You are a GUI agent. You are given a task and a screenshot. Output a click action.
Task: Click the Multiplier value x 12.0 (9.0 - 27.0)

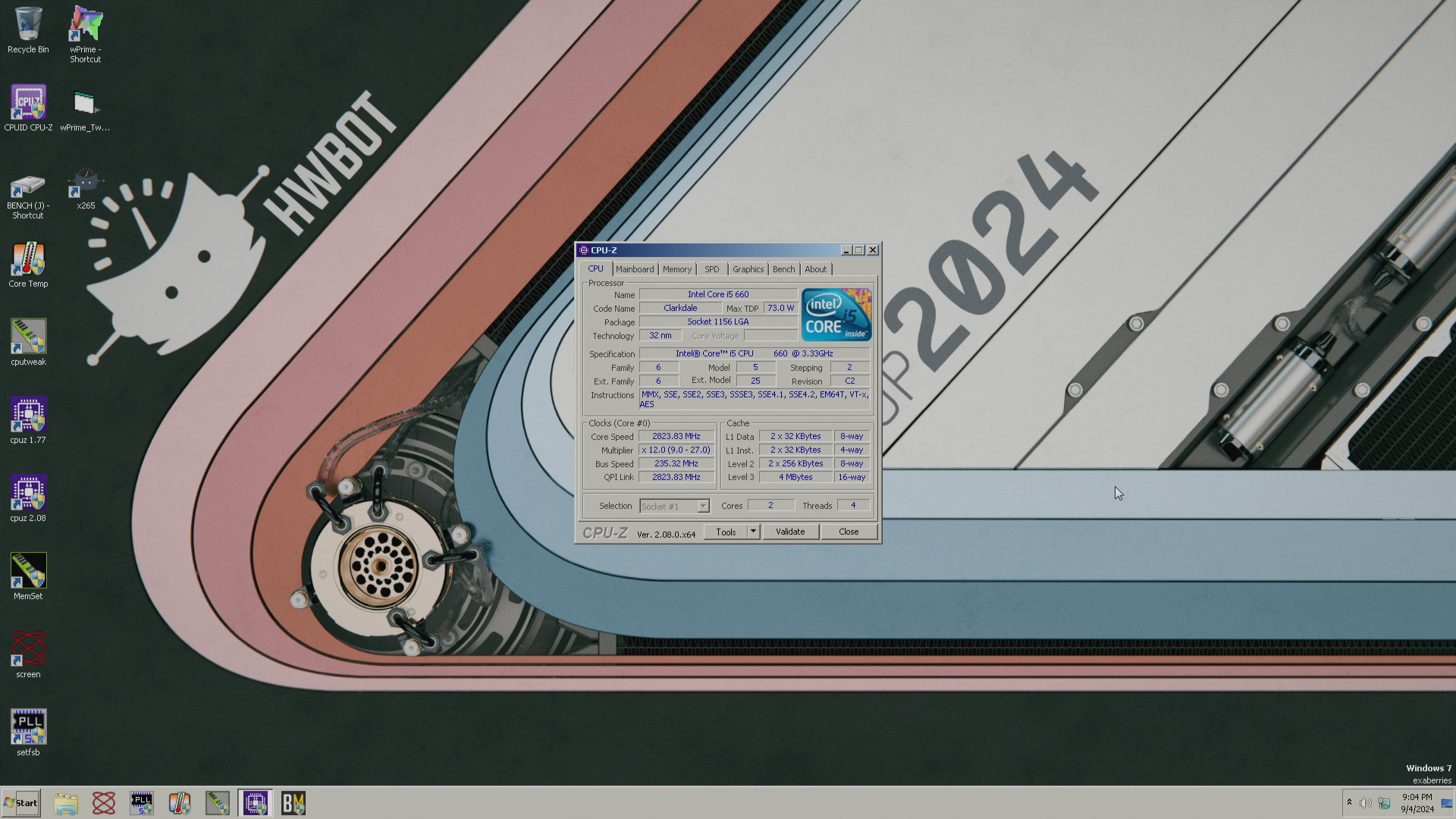point(676,450)
